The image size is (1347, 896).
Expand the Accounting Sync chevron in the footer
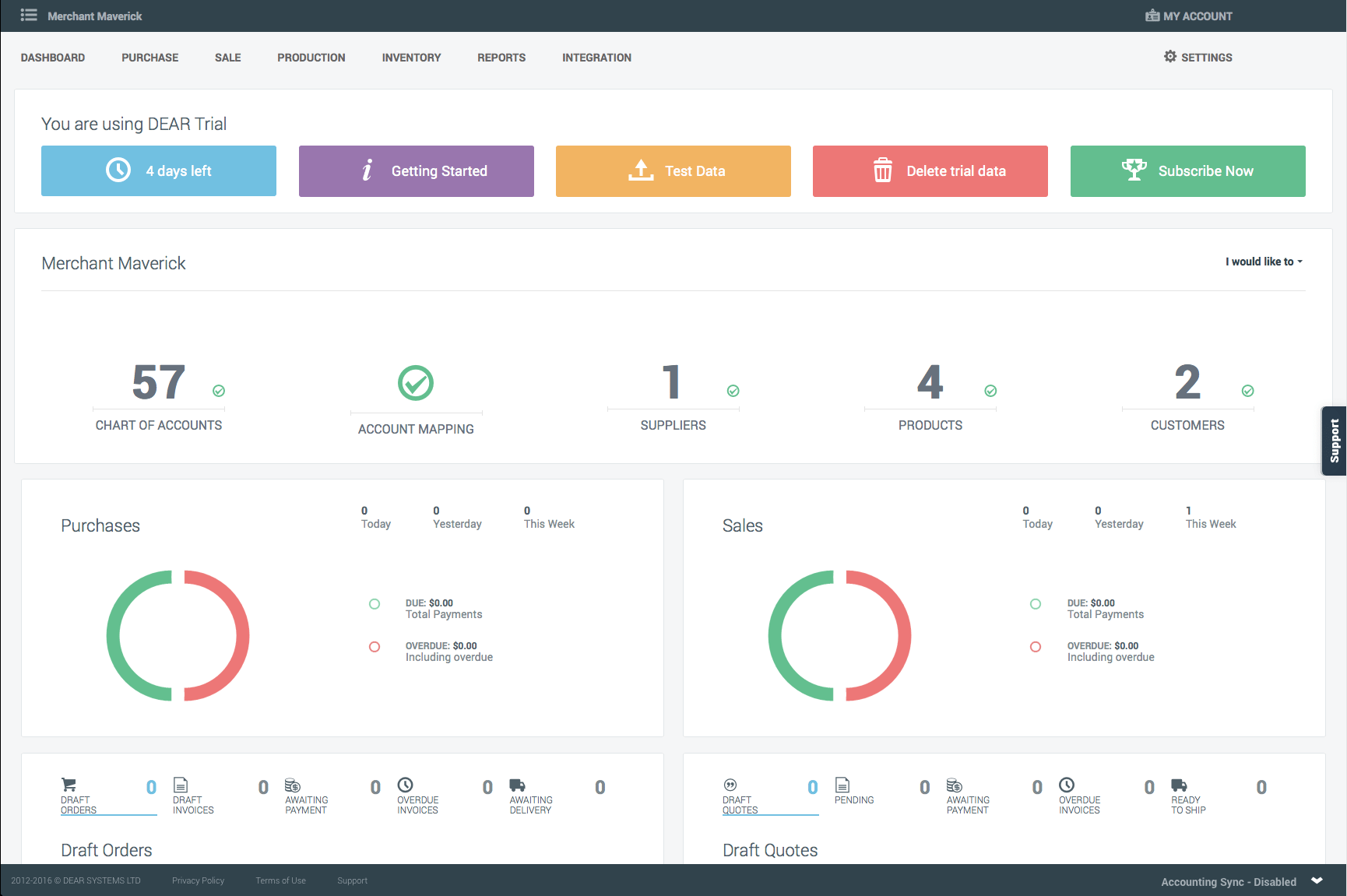(1317, 880)
